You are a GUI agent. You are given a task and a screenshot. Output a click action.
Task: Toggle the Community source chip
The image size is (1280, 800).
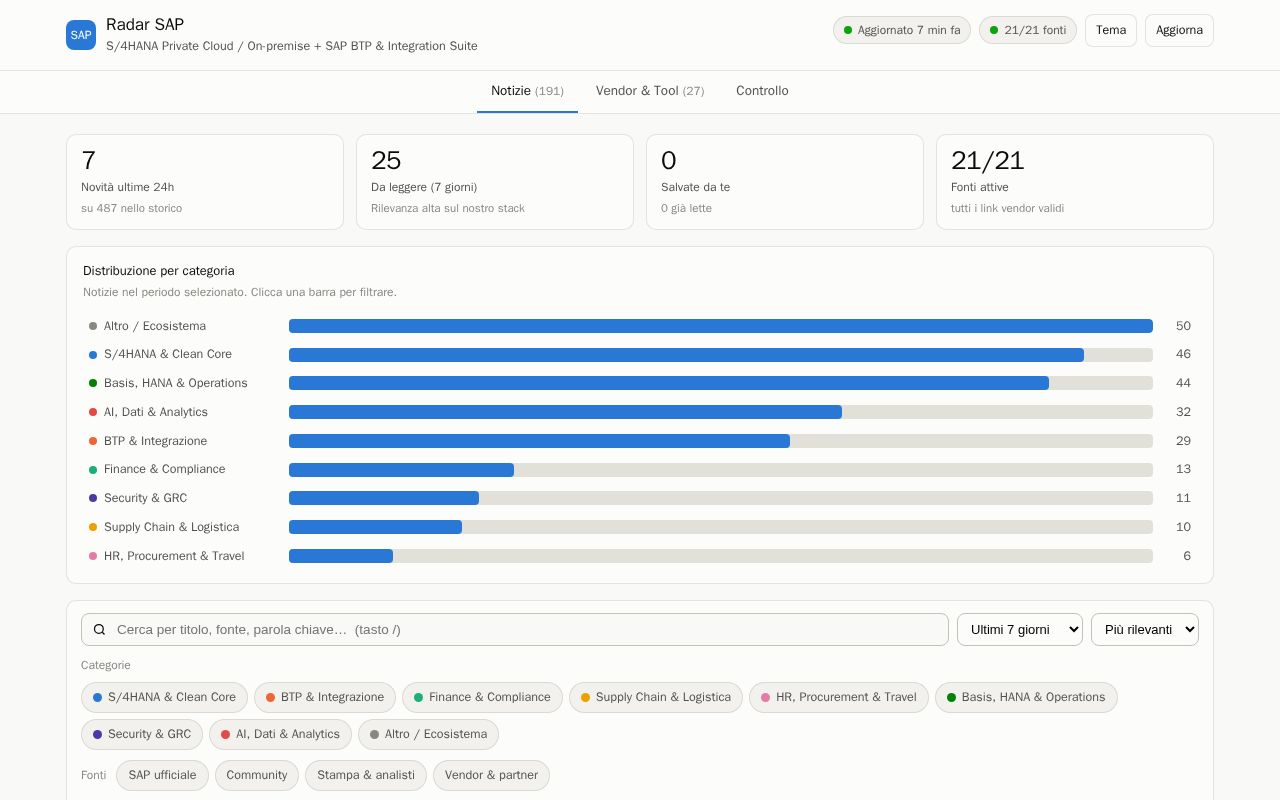(x=257, y=775)
